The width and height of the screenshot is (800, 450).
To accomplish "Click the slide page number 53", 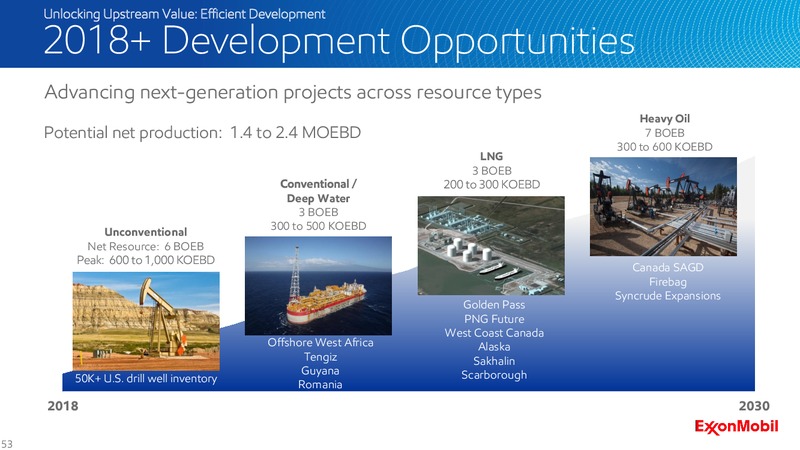I will 7,444.
